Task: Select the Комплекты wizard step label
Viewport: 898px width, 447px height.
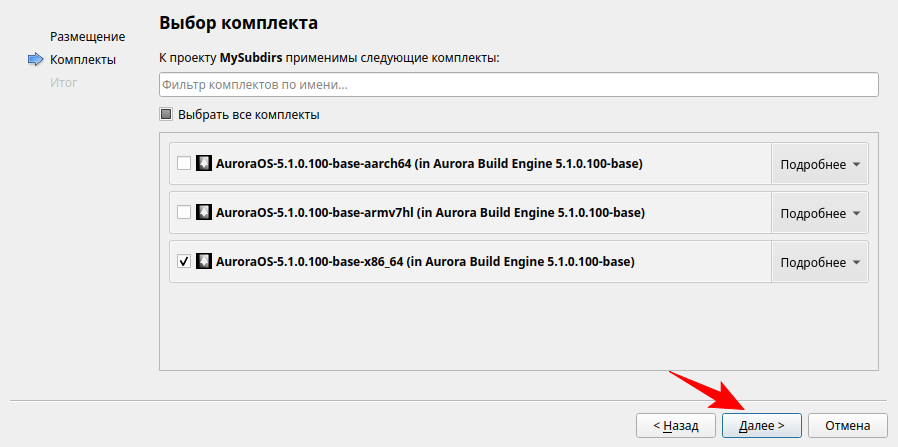Action: coord(82,60)
